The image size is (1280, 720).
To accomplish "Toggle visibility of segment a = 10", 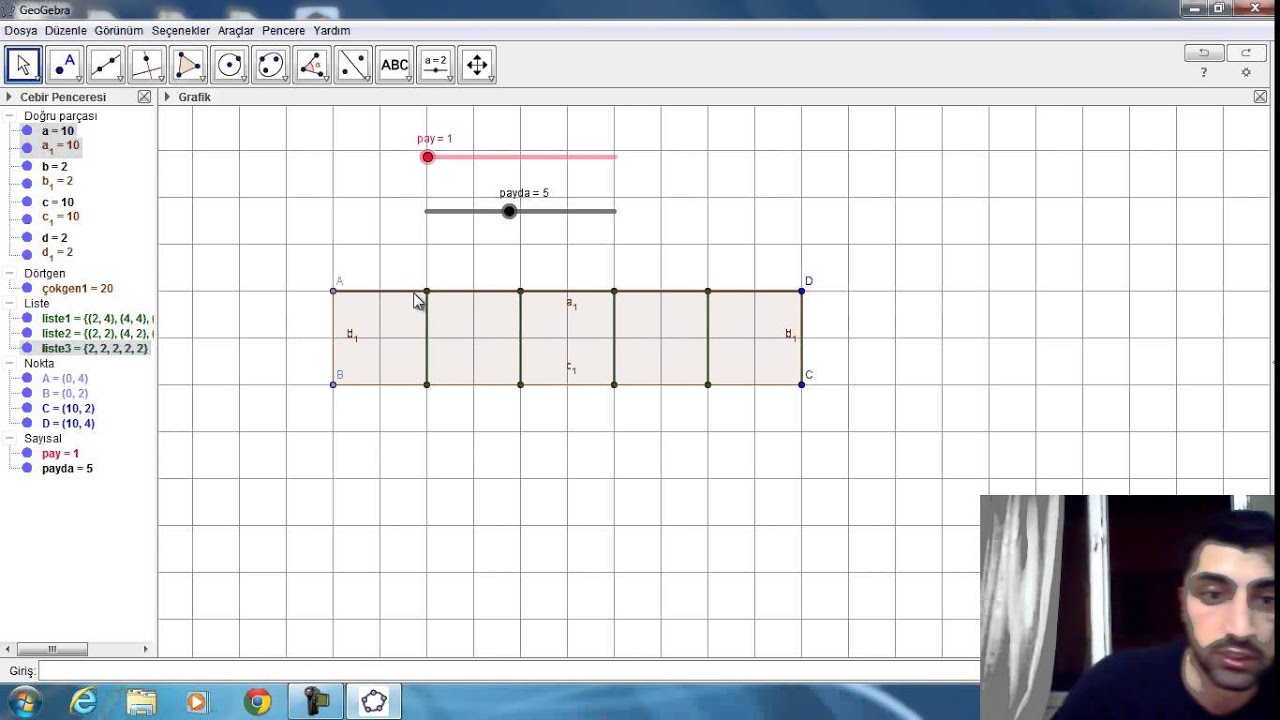I will point(27,131).
